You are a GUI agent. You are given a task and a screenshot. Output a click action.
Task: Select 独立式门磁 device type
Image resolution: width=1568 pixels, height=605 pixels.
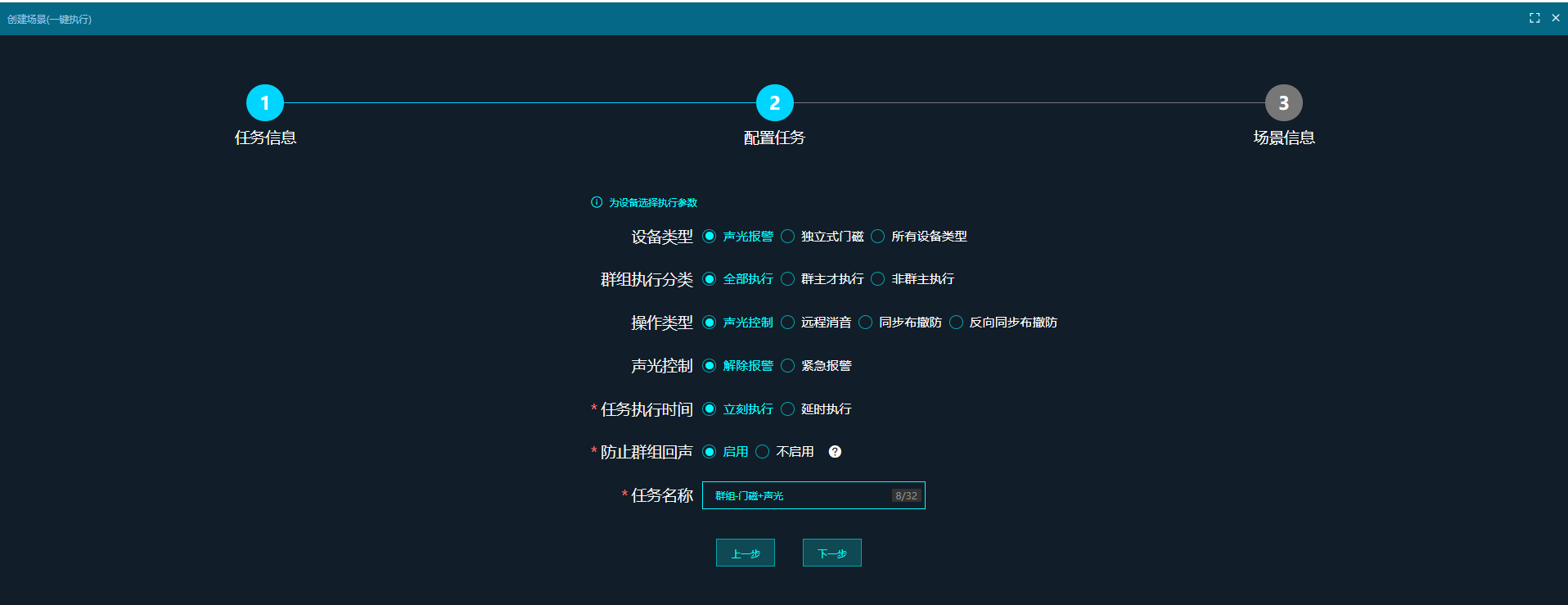point(788,237)
